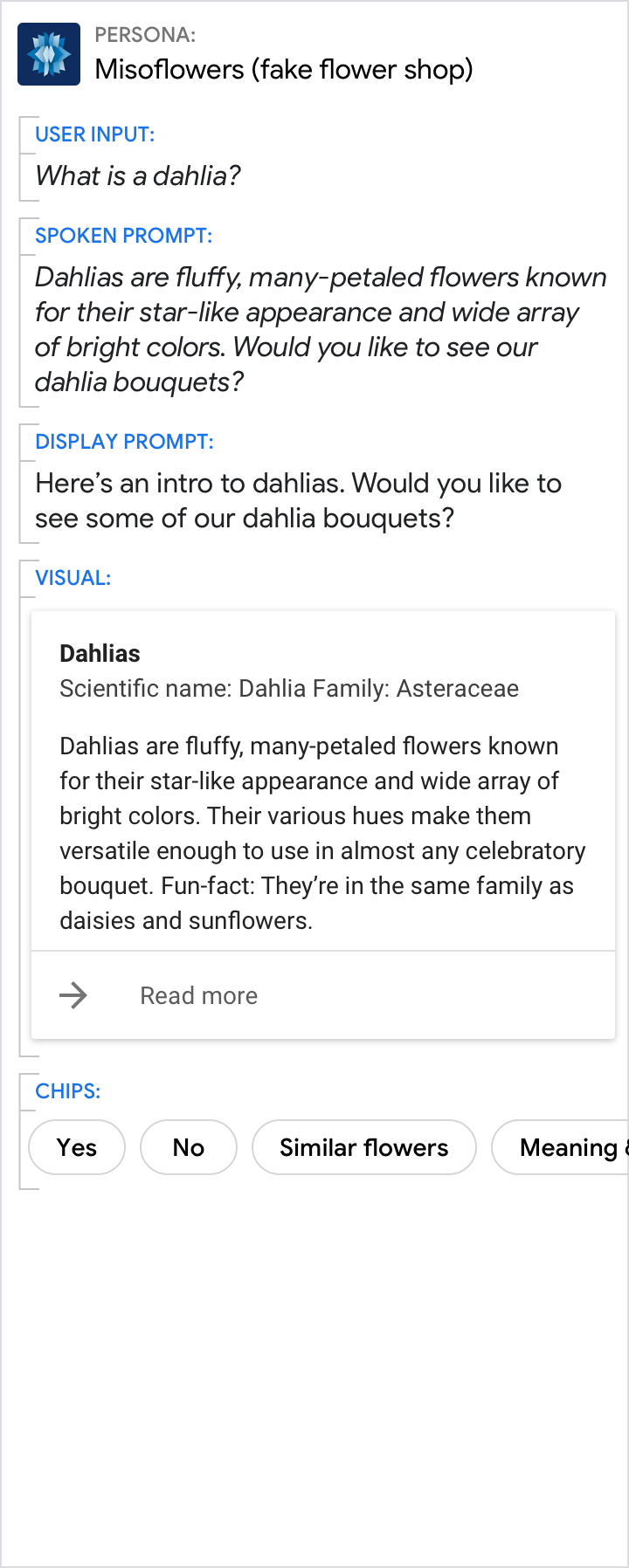
Task: Click the VISUAL section label
Action: 73,578
